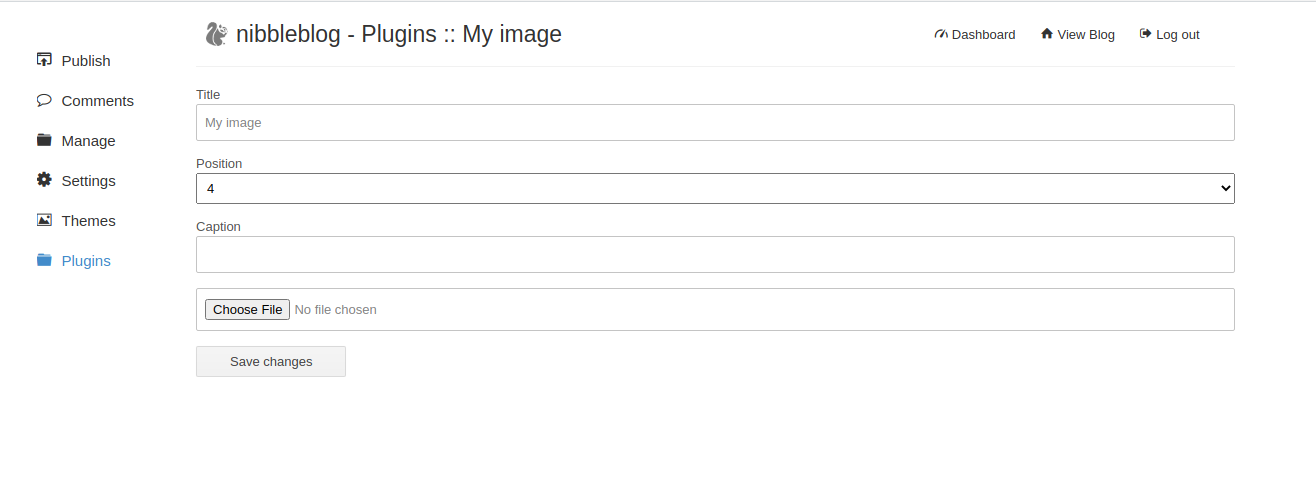Click the Manage folder icon

tap(44, 140)
